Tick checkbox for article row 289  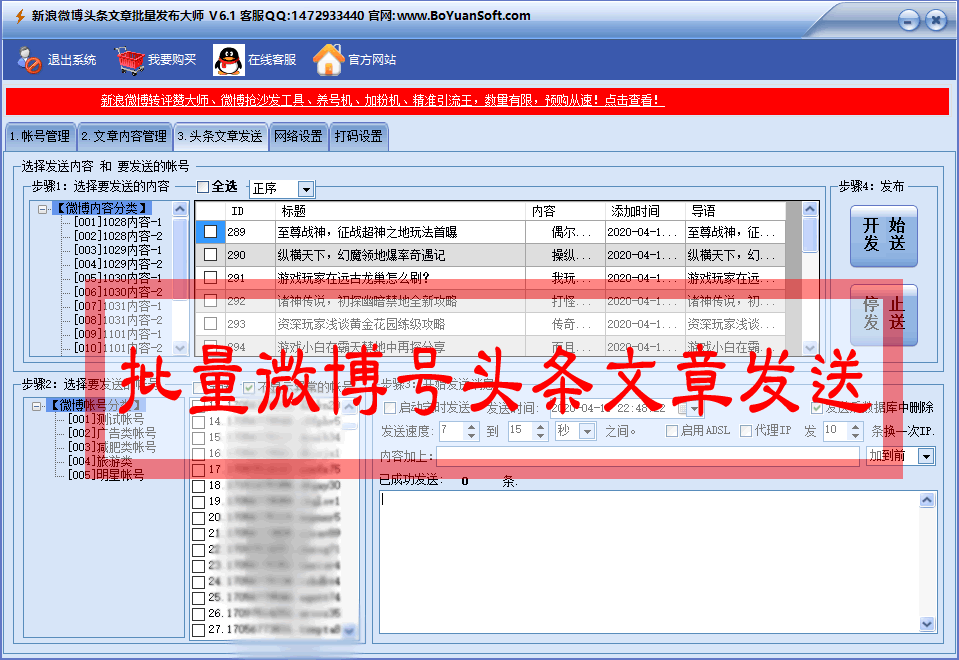point(210,232)
